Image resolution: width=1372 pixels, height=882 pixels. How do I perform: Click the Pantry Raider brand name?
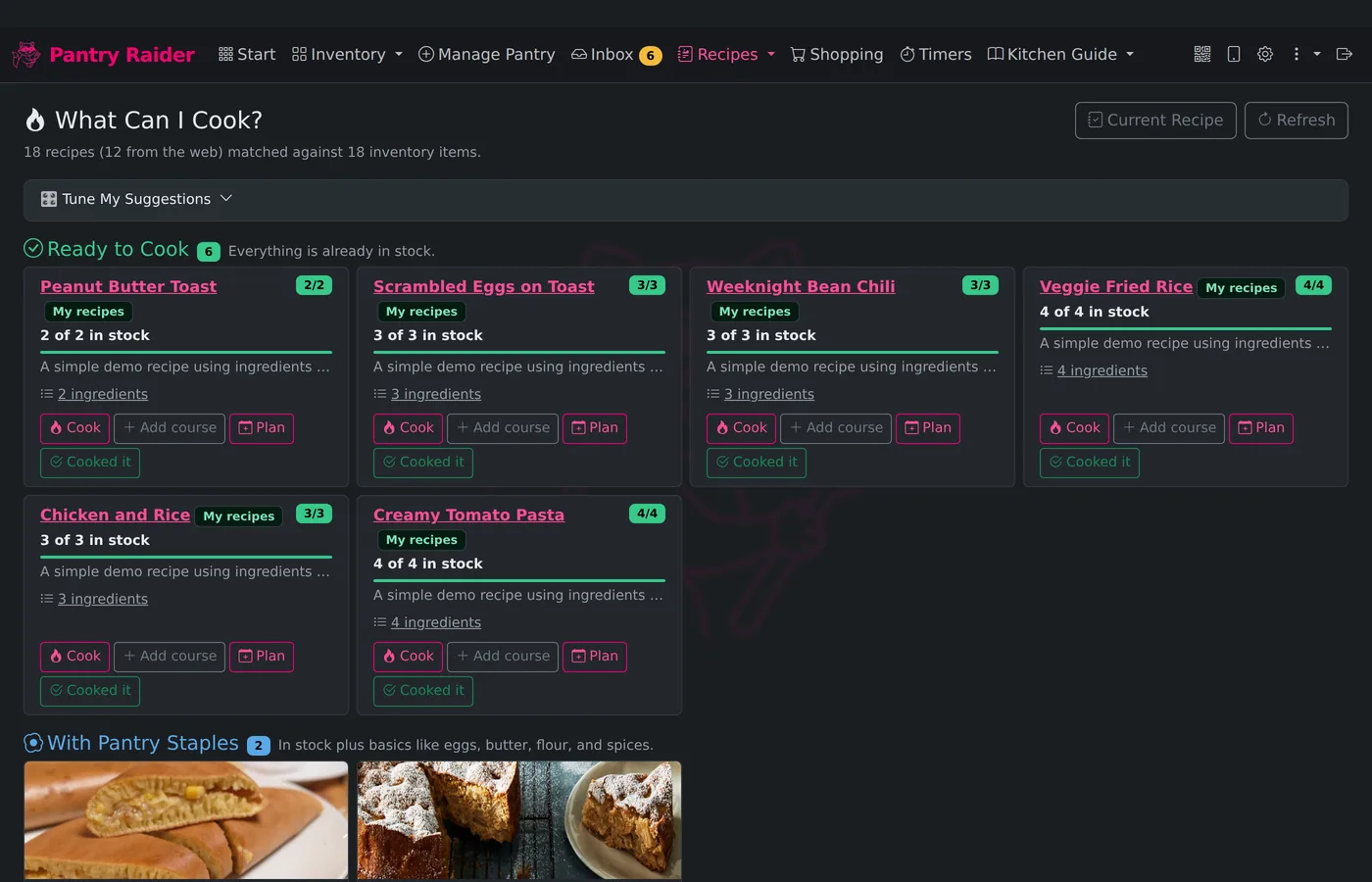(122, 55)
